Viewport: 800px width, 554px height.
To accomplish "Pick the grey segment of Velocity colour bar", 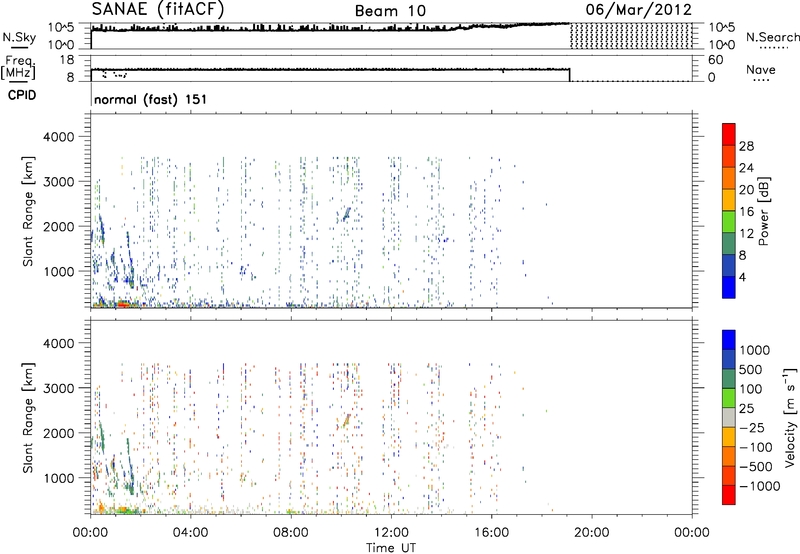I will tap(729, 417).
